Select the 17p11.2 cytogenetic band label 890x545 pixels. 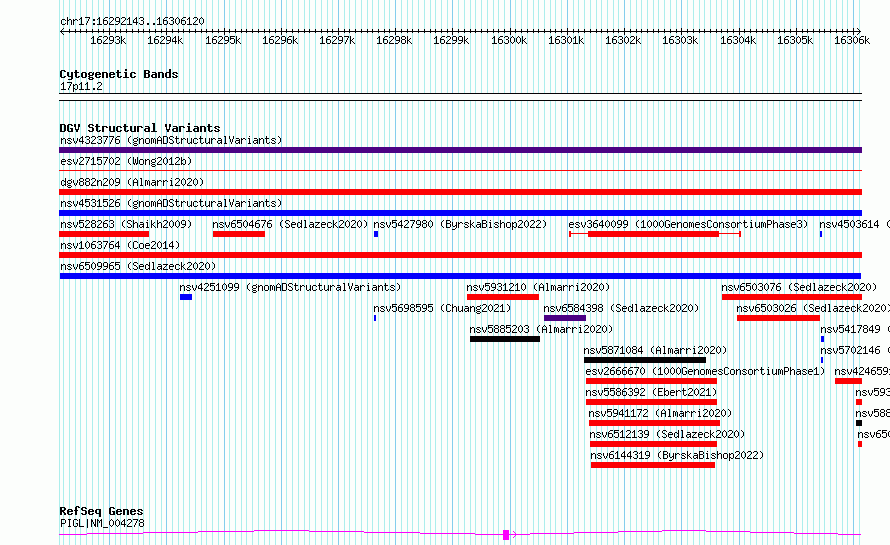point(81,86)
